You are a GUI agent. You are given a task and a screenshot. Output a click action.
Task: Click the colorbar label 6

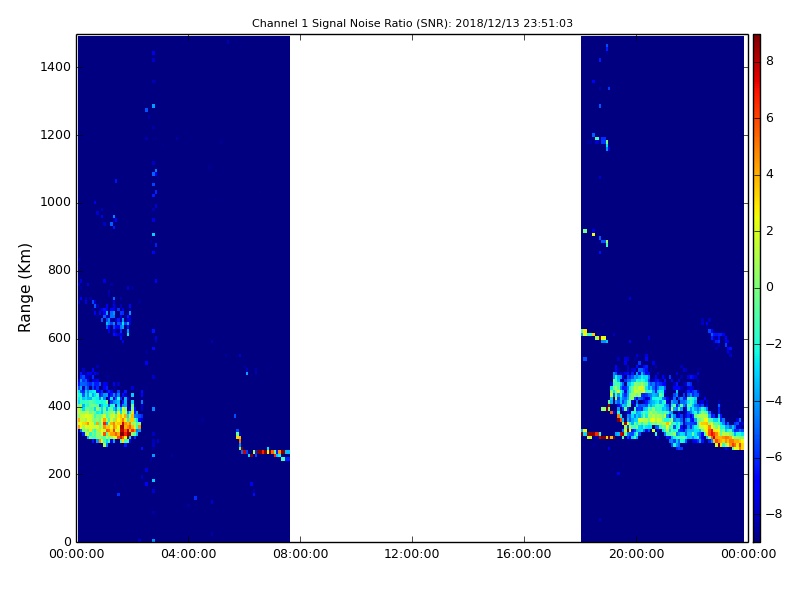tap(770, 118)
